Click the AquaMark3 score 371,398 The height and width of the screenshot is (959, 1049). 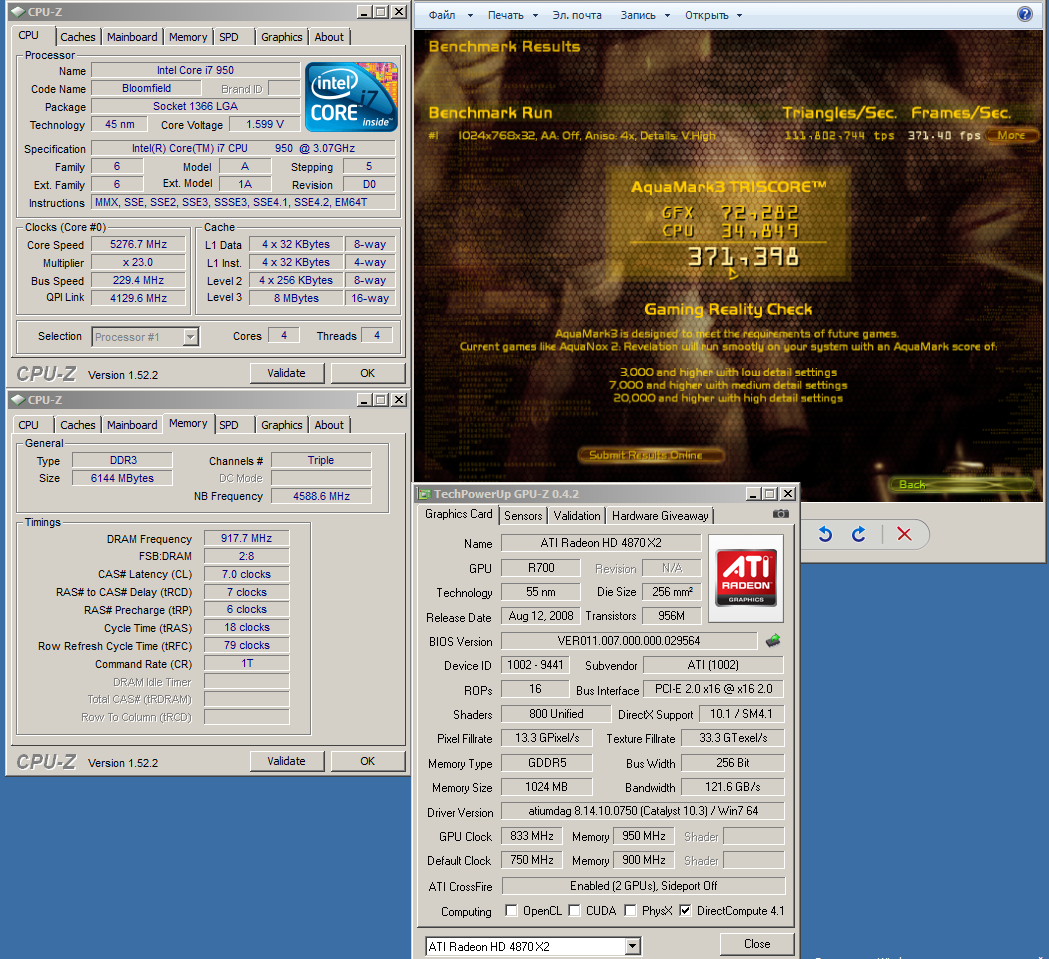(743, 256)
